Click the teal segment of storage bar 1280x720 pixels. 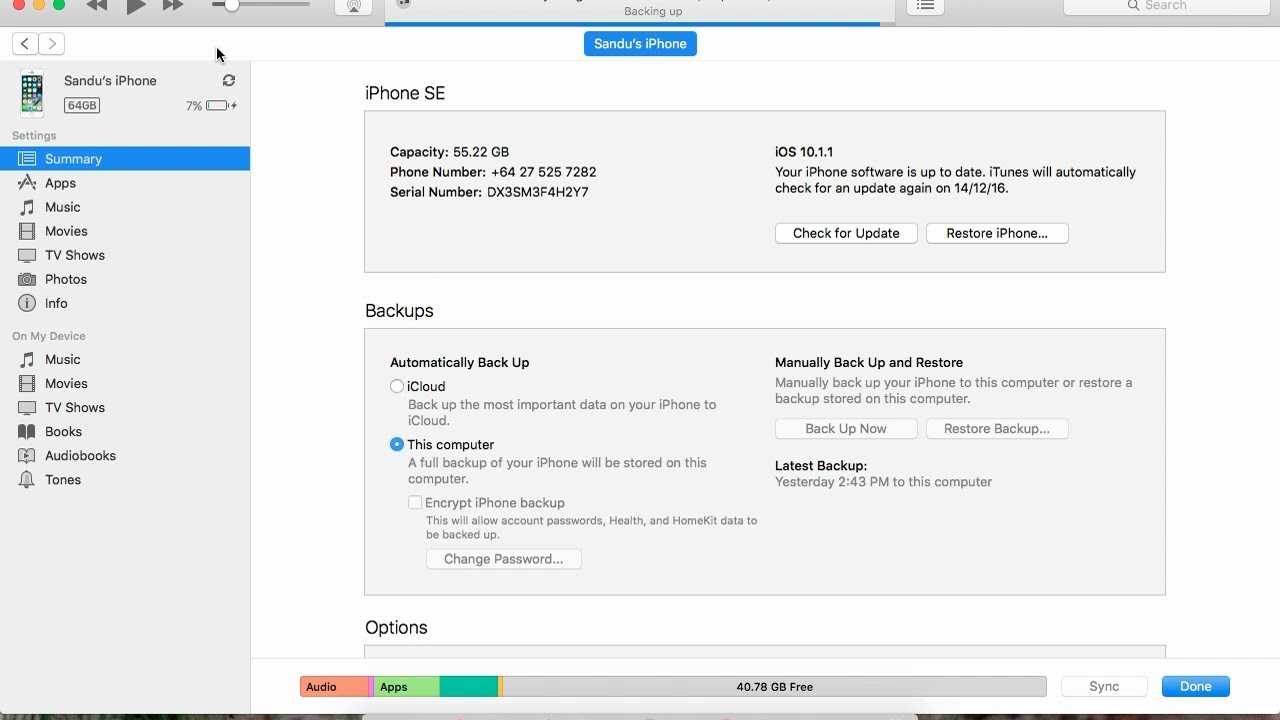tap(468, 686)
